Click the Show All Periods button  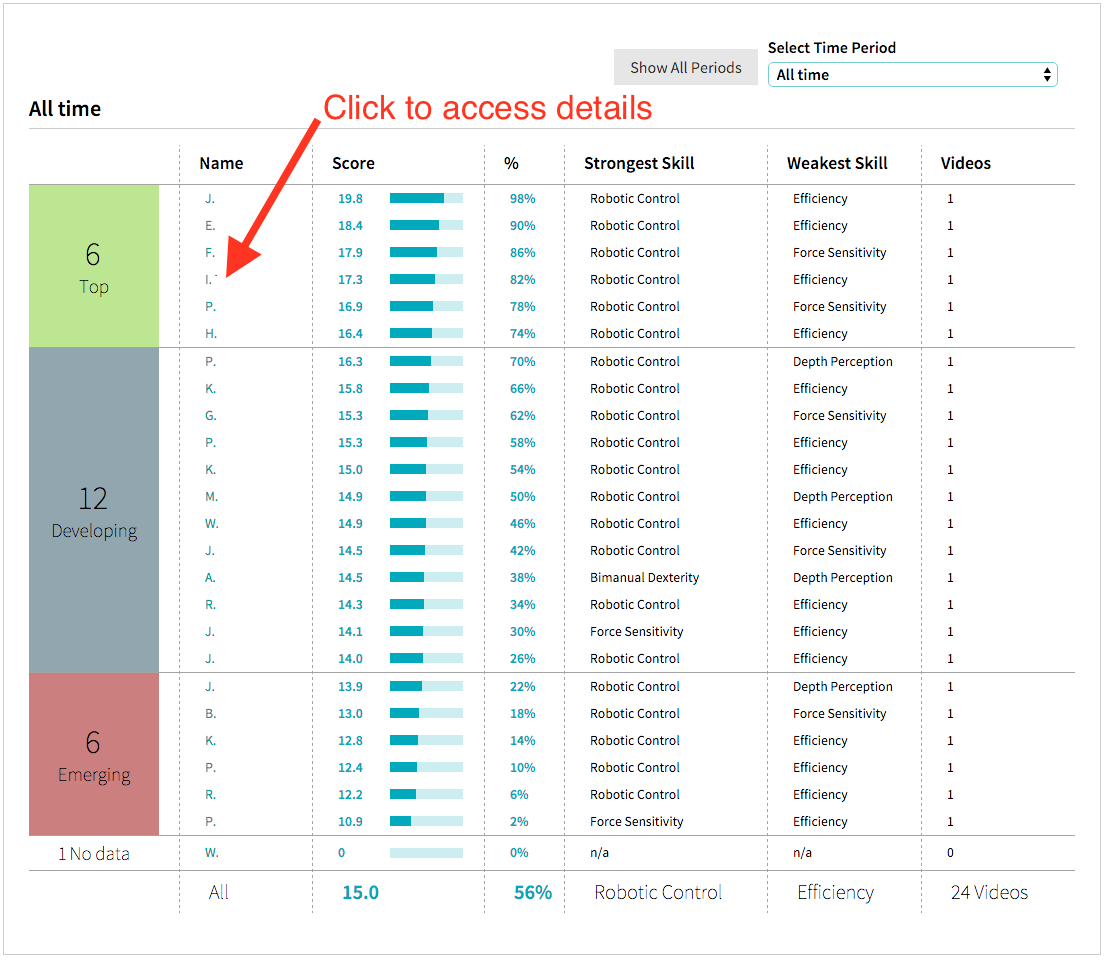(x=685, y=68)
